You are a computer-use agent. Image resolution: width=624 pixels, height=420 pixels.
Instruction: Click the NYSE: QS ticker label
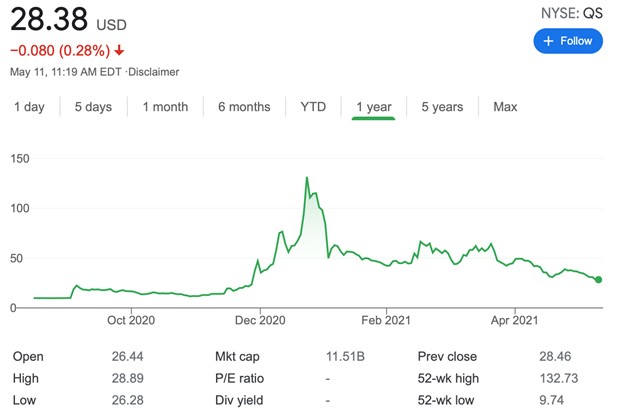(573, 13)
